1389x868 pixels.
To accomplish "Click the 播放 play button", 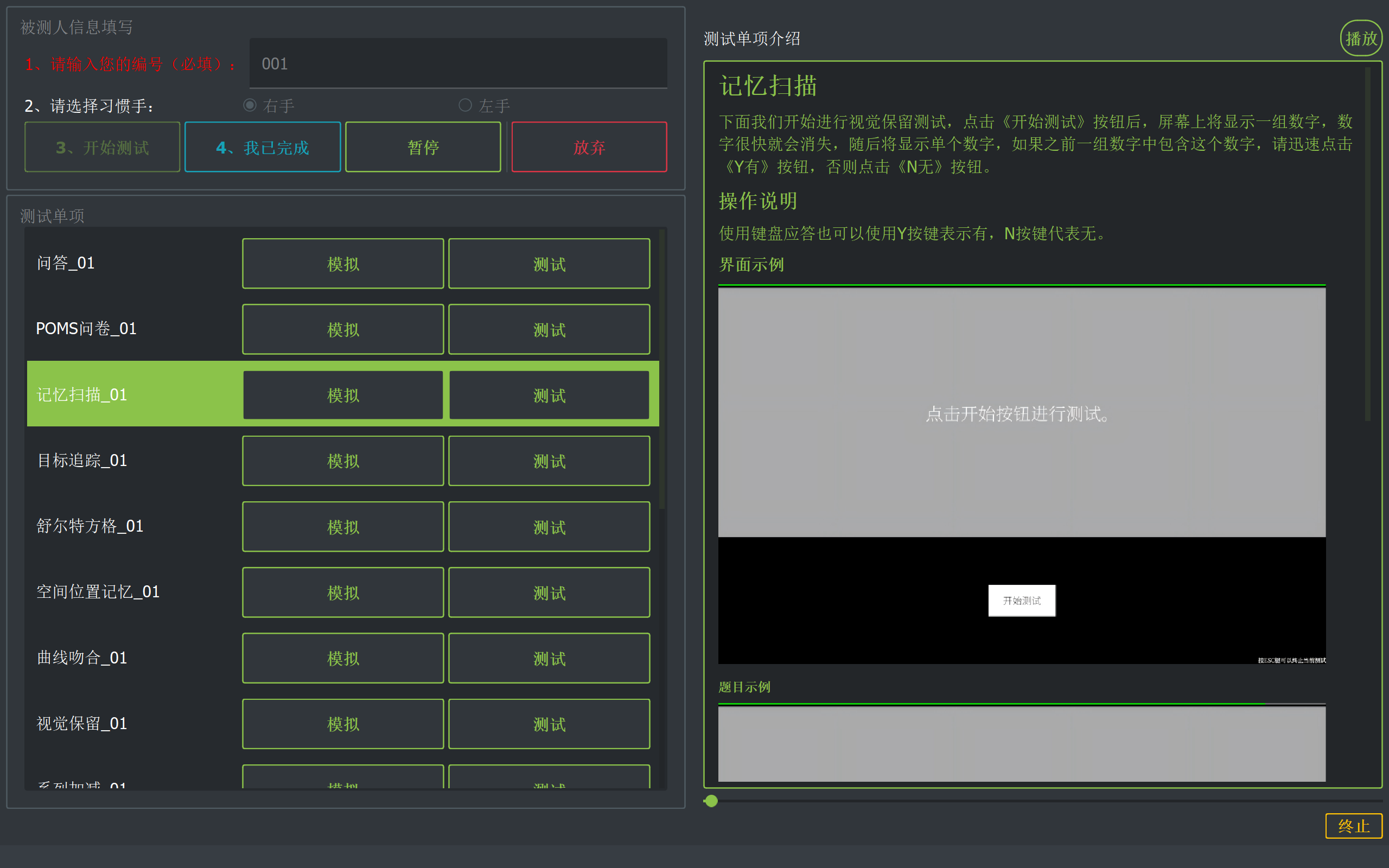I will 1360,39.
